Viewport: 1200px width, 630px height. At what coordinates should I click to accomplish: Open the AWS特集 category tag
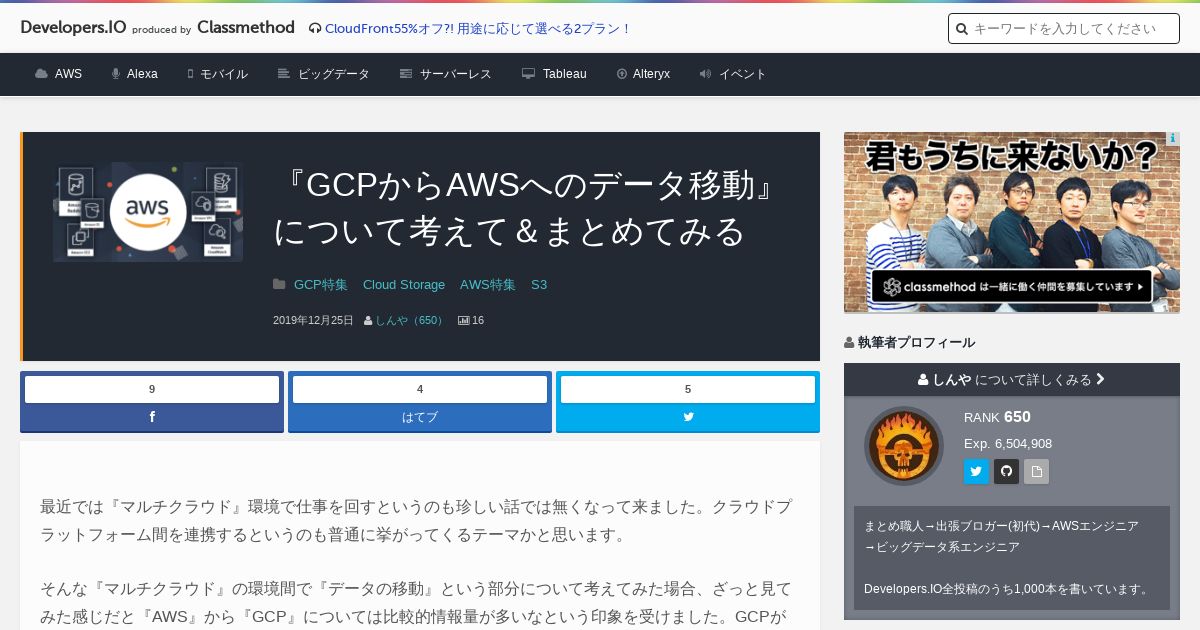pos(488,285)
